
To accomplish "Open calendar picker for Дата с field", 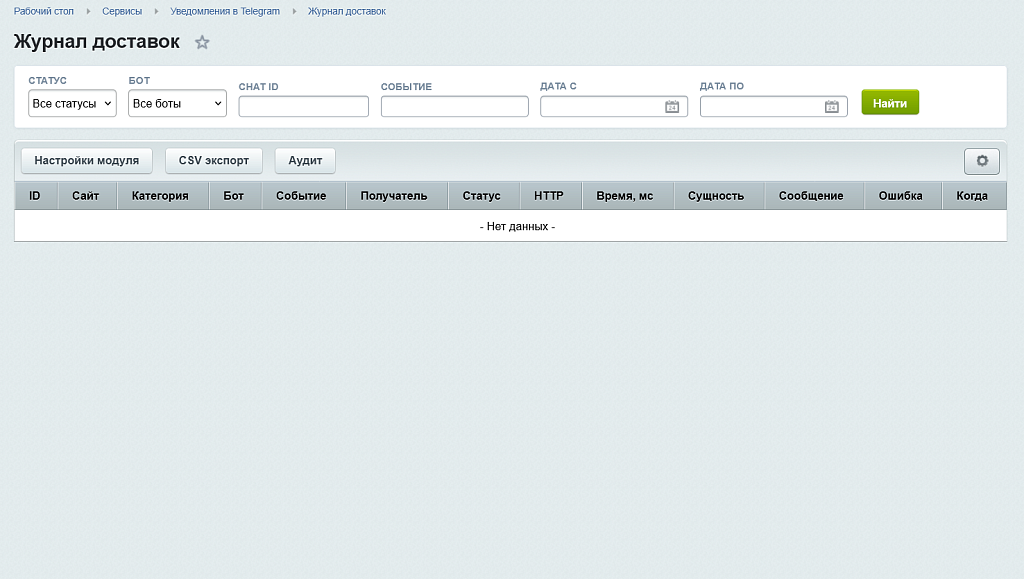I will [672, 106].
